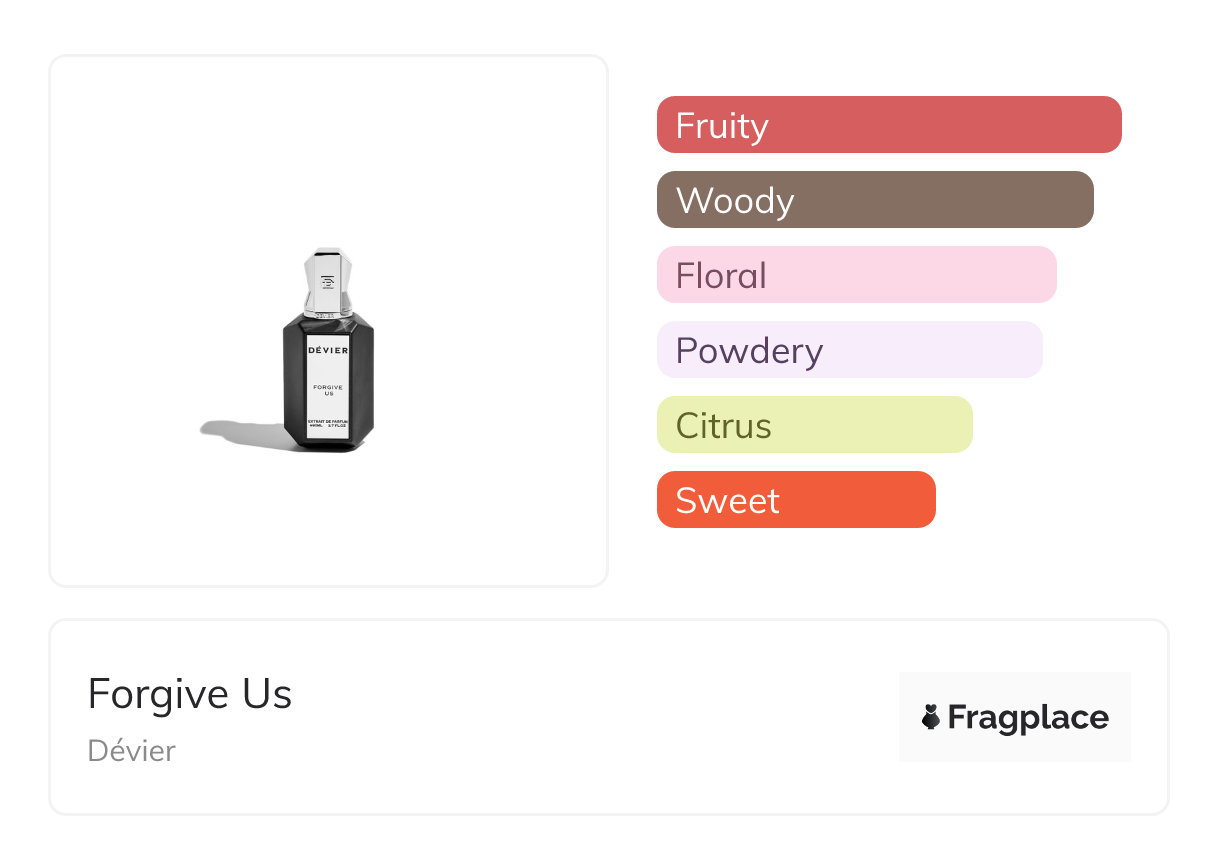Screen dimensions: 1218x864
Task: Click the silver collar at bottle neck
Action: (328, 314)
